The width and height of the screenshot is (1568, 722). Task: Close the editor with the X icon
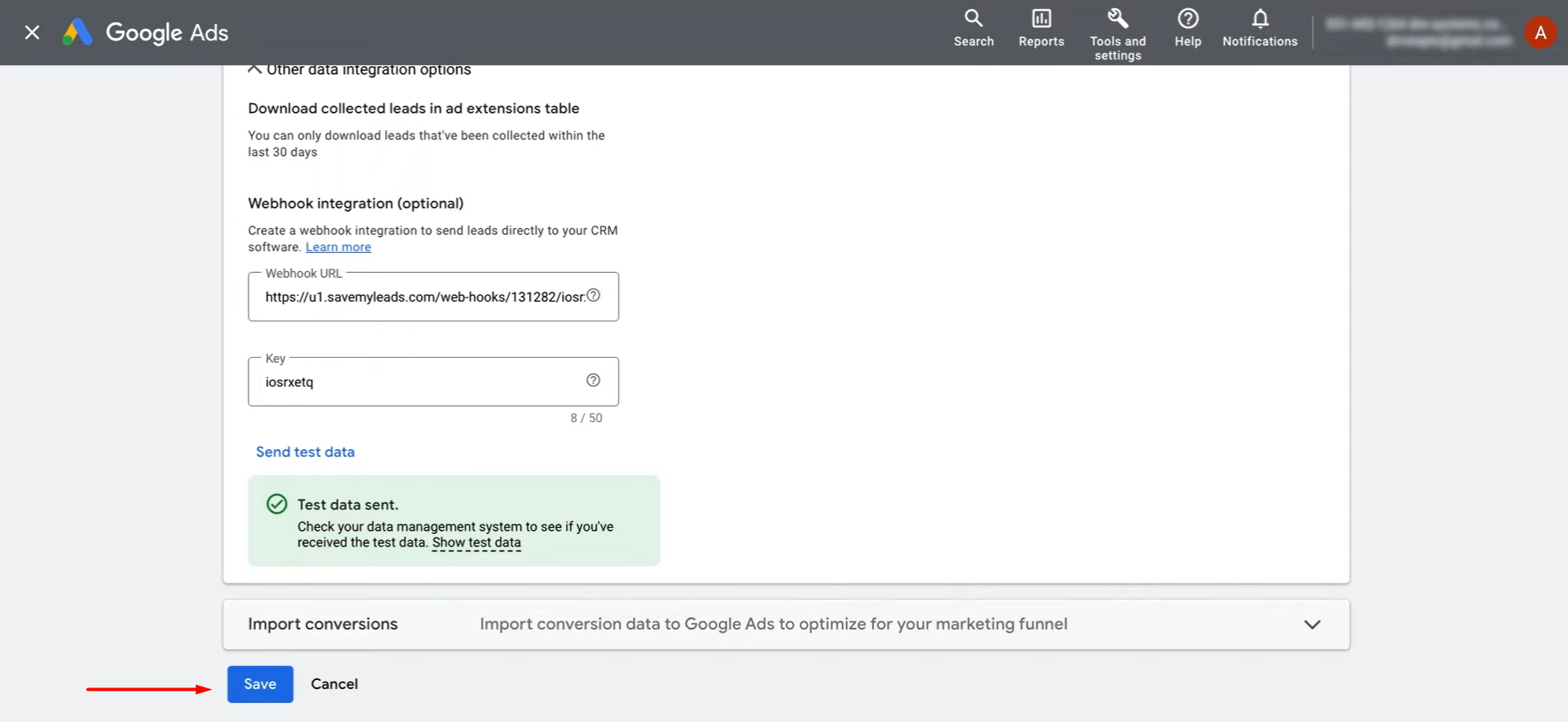pos(32,33)
